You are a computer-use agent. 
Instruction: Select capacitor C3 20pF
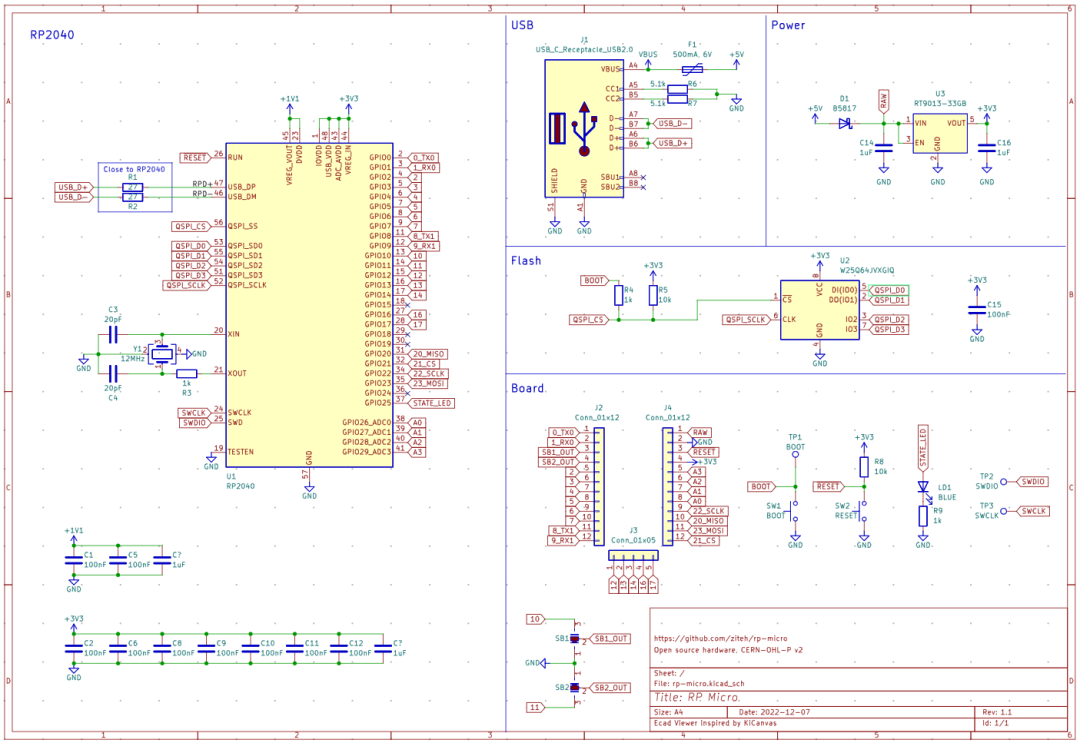(113, 335)
